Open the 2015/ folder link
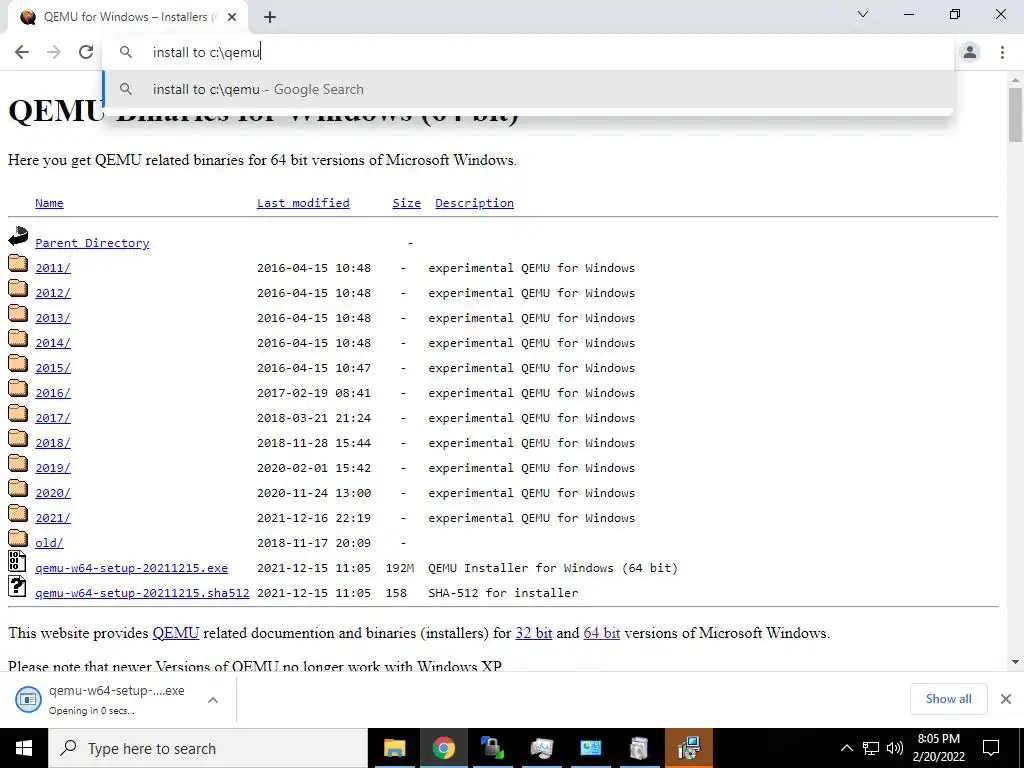Screen dimensions: 1024x768 point(53,368)
